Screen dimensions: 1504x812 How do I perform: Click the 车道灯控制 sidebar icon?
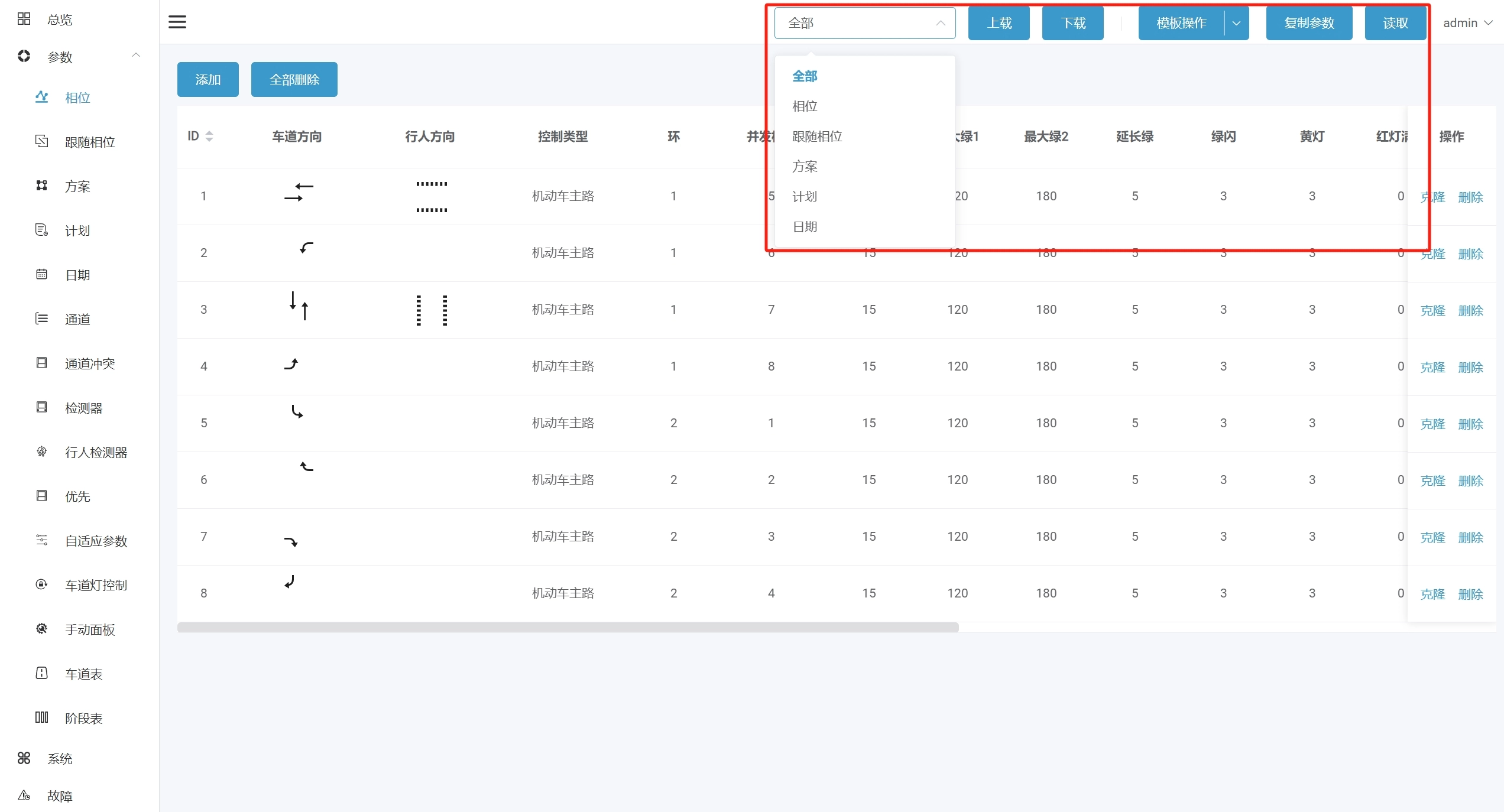click(x=41, y=584)
